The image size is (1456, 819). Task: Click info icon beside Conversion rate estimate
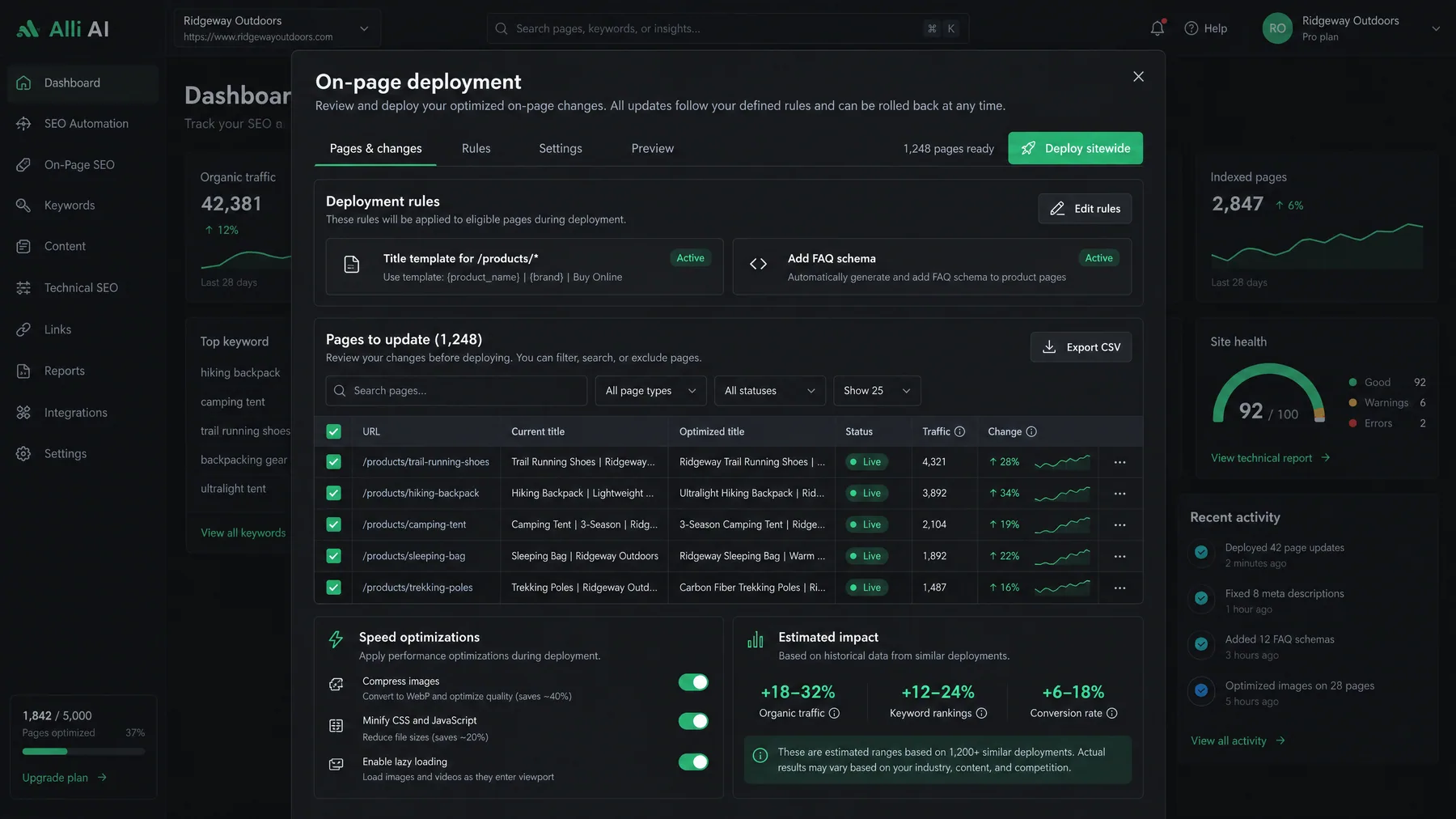(1111, 713)
